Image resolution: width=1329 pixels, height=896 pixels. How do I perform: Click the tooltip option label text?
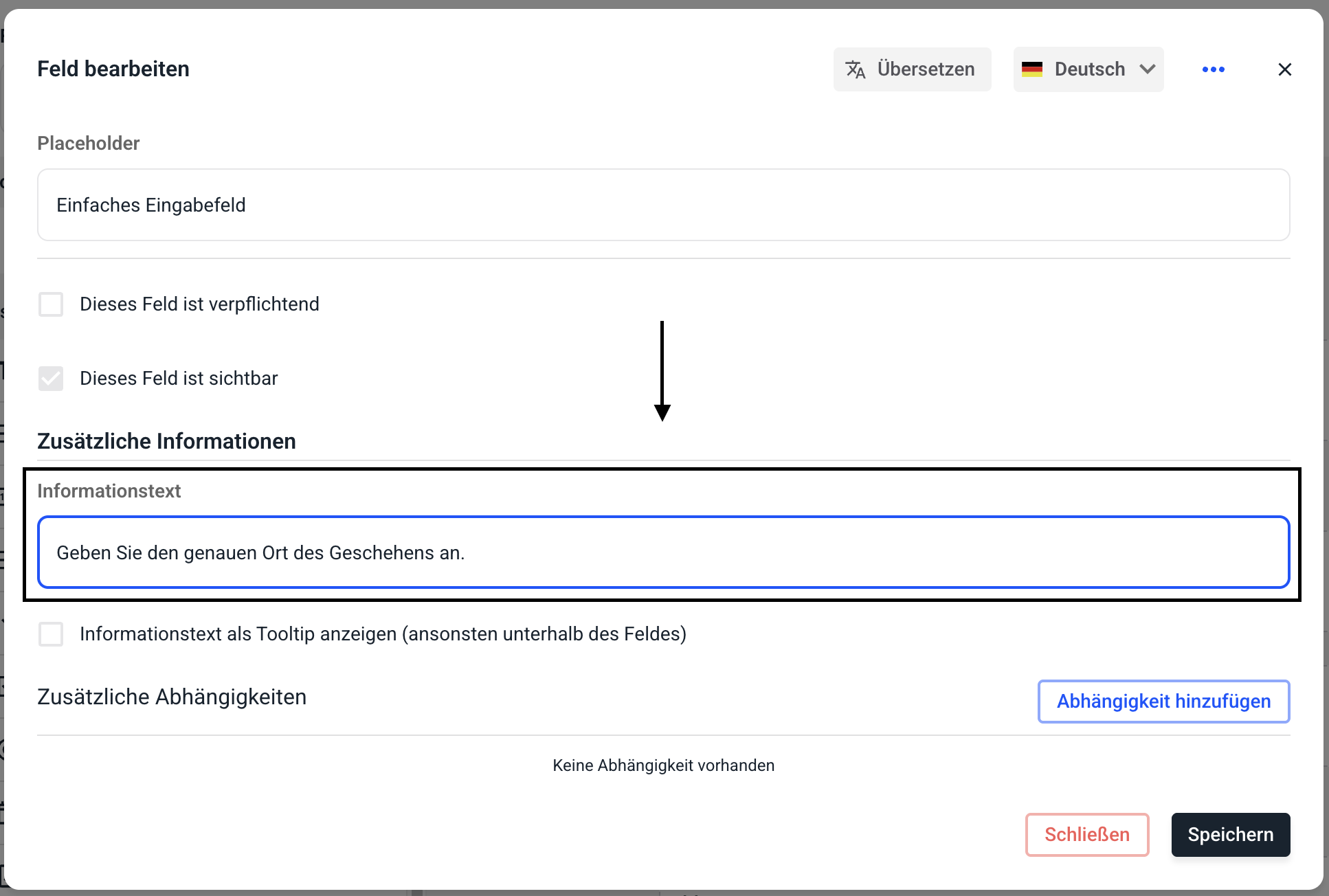pos(383,634)
